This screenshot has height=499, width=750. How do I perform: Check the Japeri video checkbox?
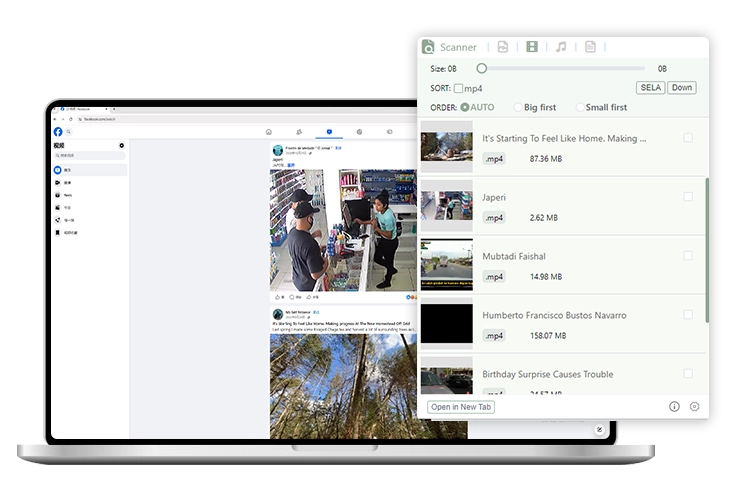(688, 197)
